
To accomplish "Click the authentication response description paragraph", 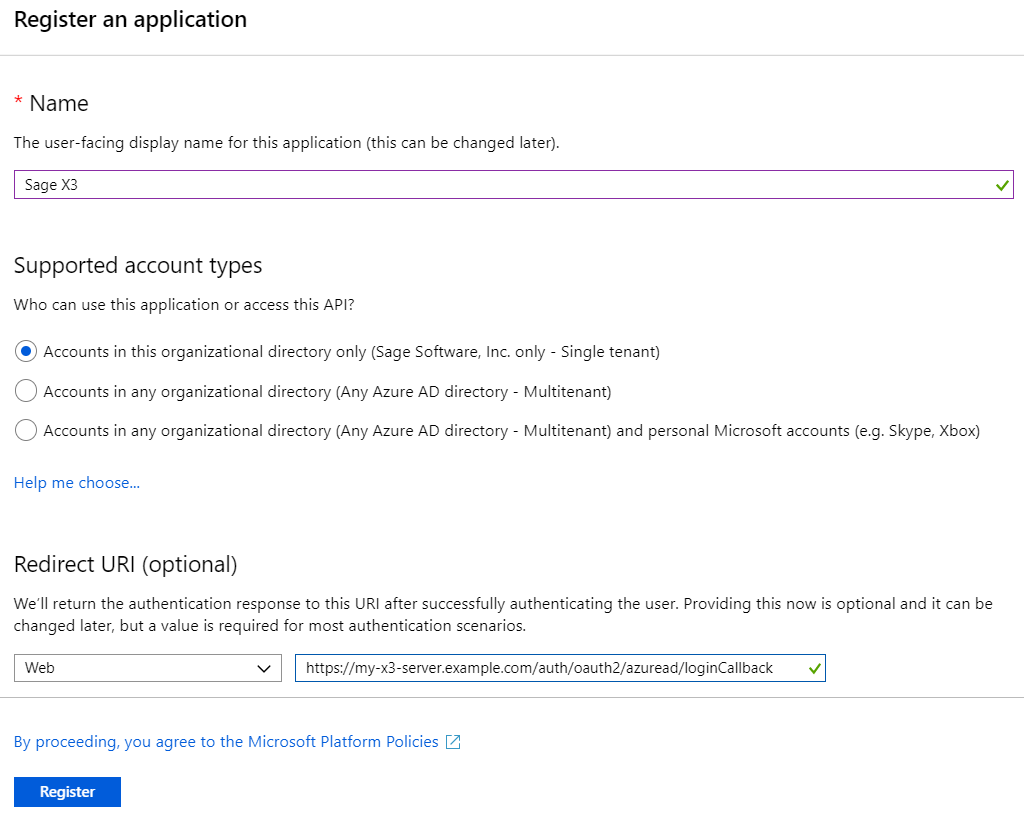I will [503, 615].
